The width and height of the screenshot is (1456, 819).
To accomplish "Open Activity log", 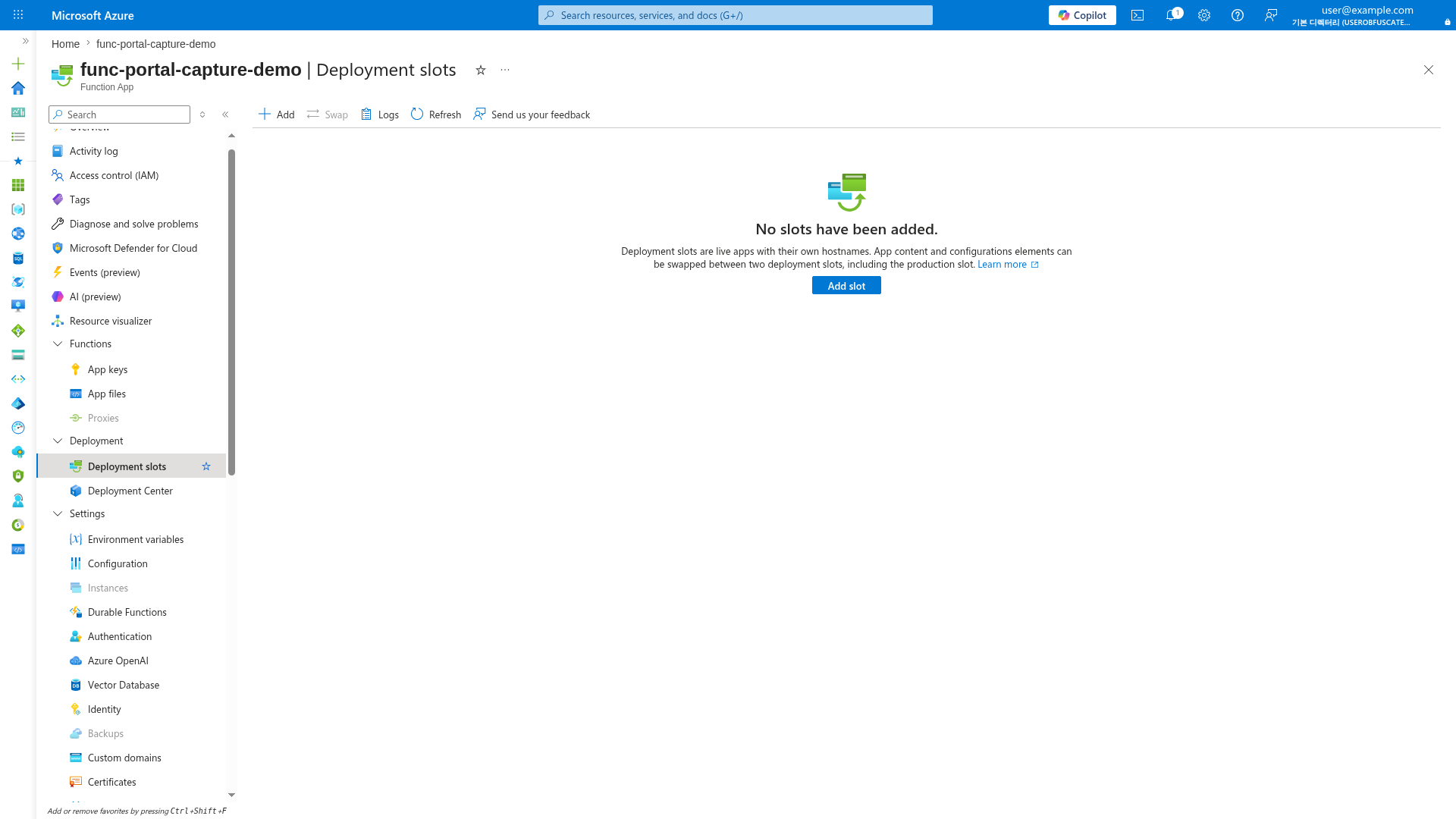I will [131, 151].
